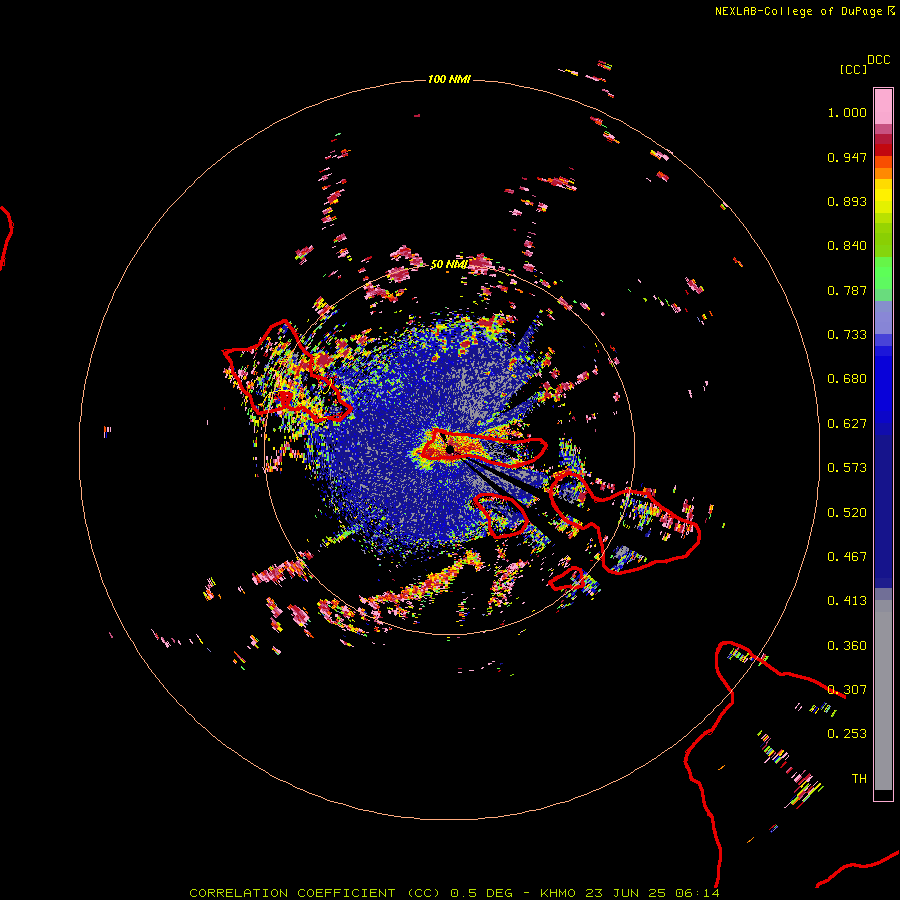This screenshot has height=900, width=900.
Task: Click the DCC label above the color bar
Action: (x=879, y=60)
